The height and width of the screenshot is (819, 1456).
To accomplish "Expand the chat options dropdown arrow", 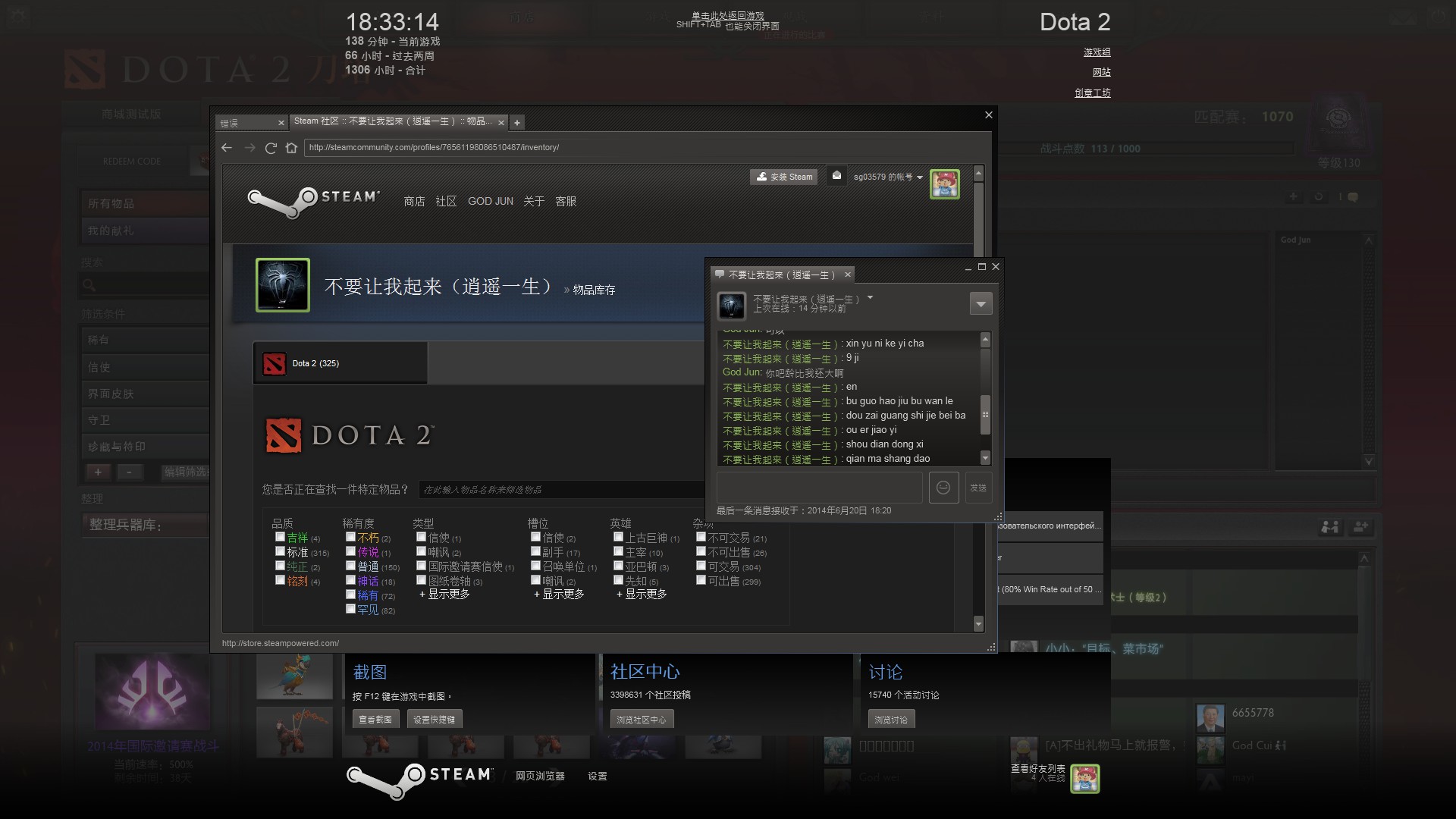I will (981, 304).
